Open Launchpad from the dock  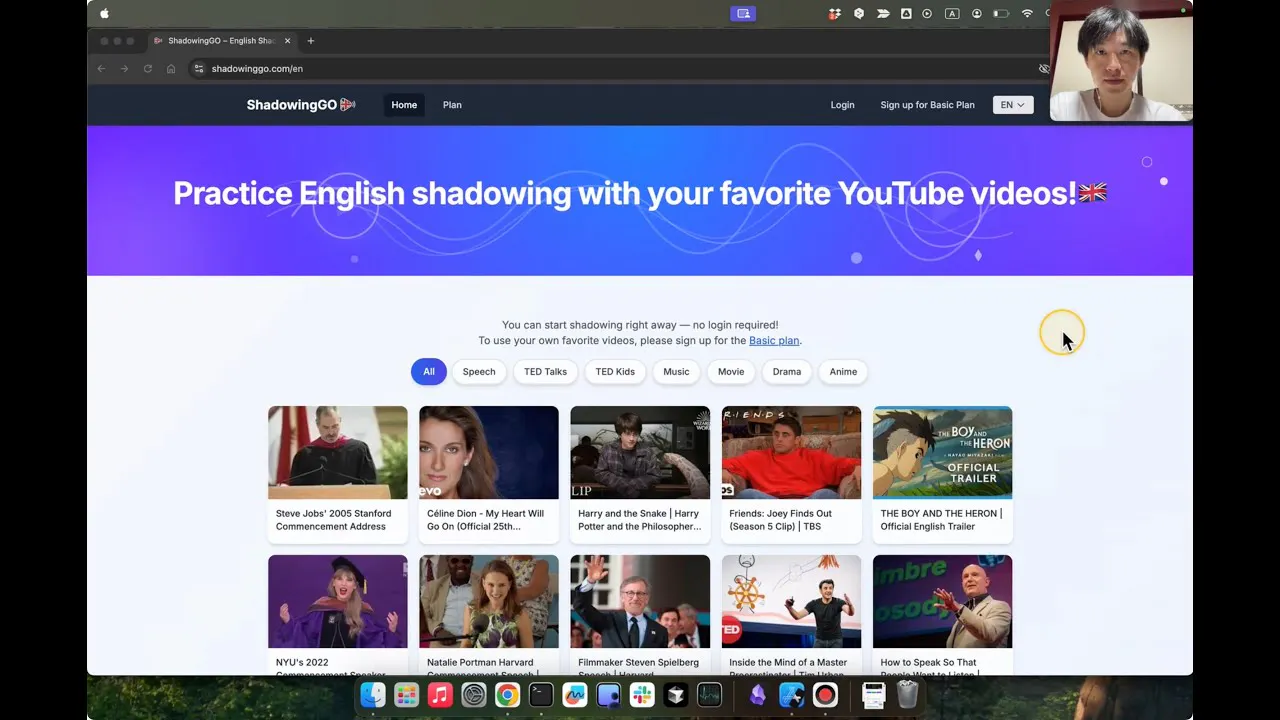tap(406, 695)
